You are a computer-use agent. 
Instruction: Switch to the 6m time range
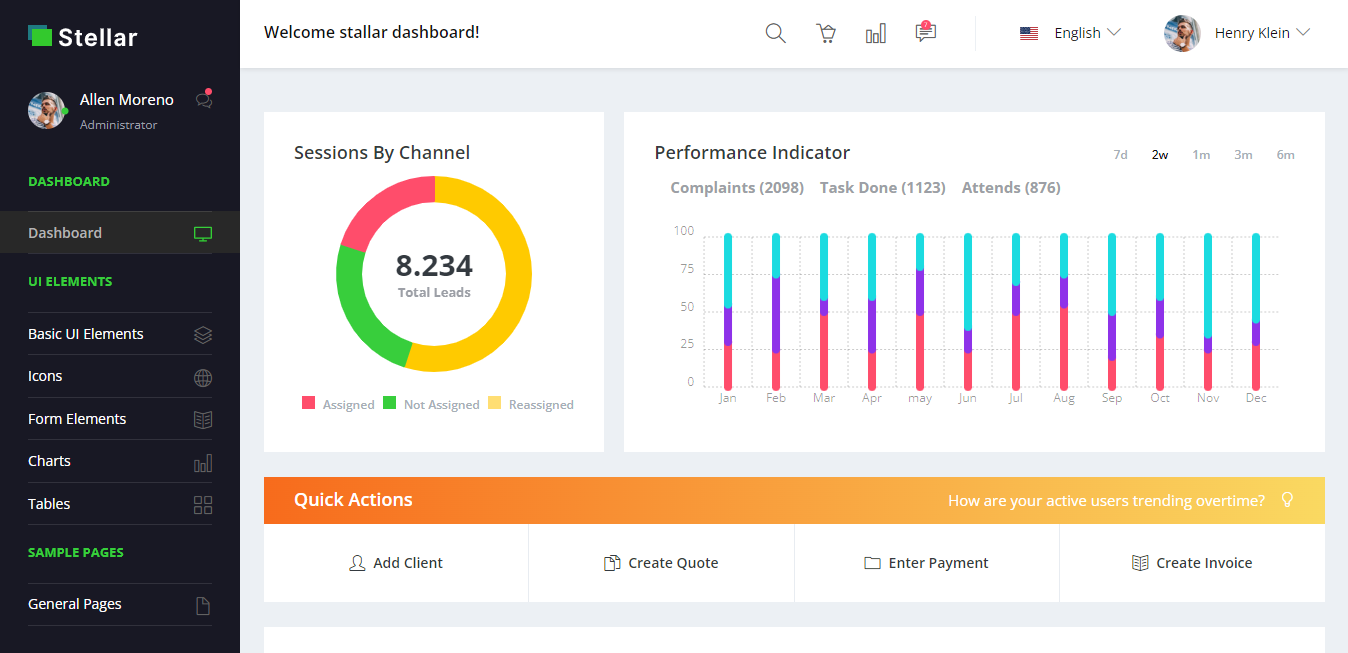[x=1285, y=155]
